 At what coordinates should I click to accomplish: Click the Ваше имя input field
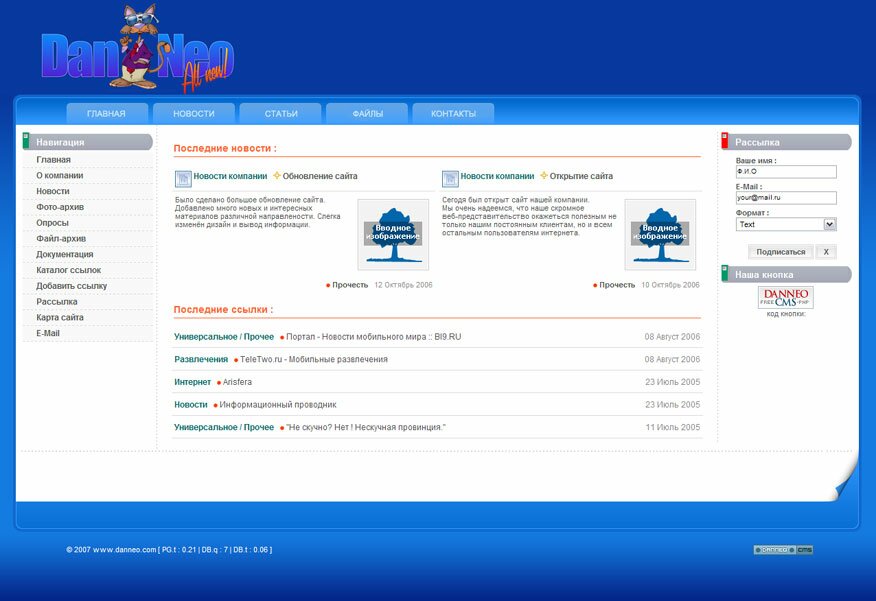coord(785,172)
